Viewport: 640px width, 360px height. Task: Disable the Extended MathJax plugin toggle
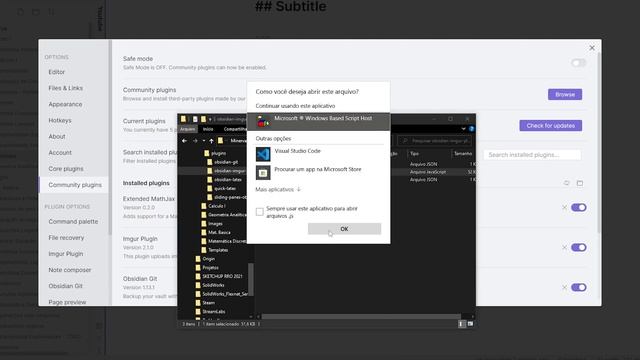(x=579, y=207)
